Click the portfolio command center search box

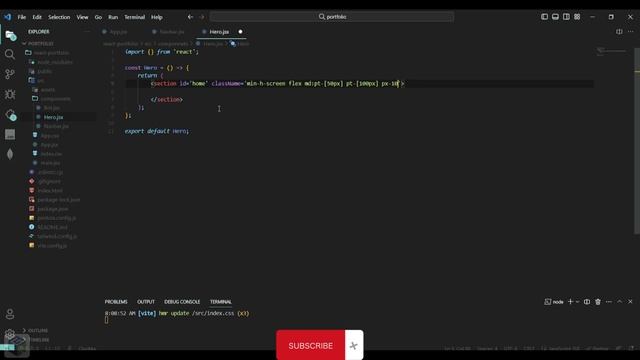click(x=332, y=17)
